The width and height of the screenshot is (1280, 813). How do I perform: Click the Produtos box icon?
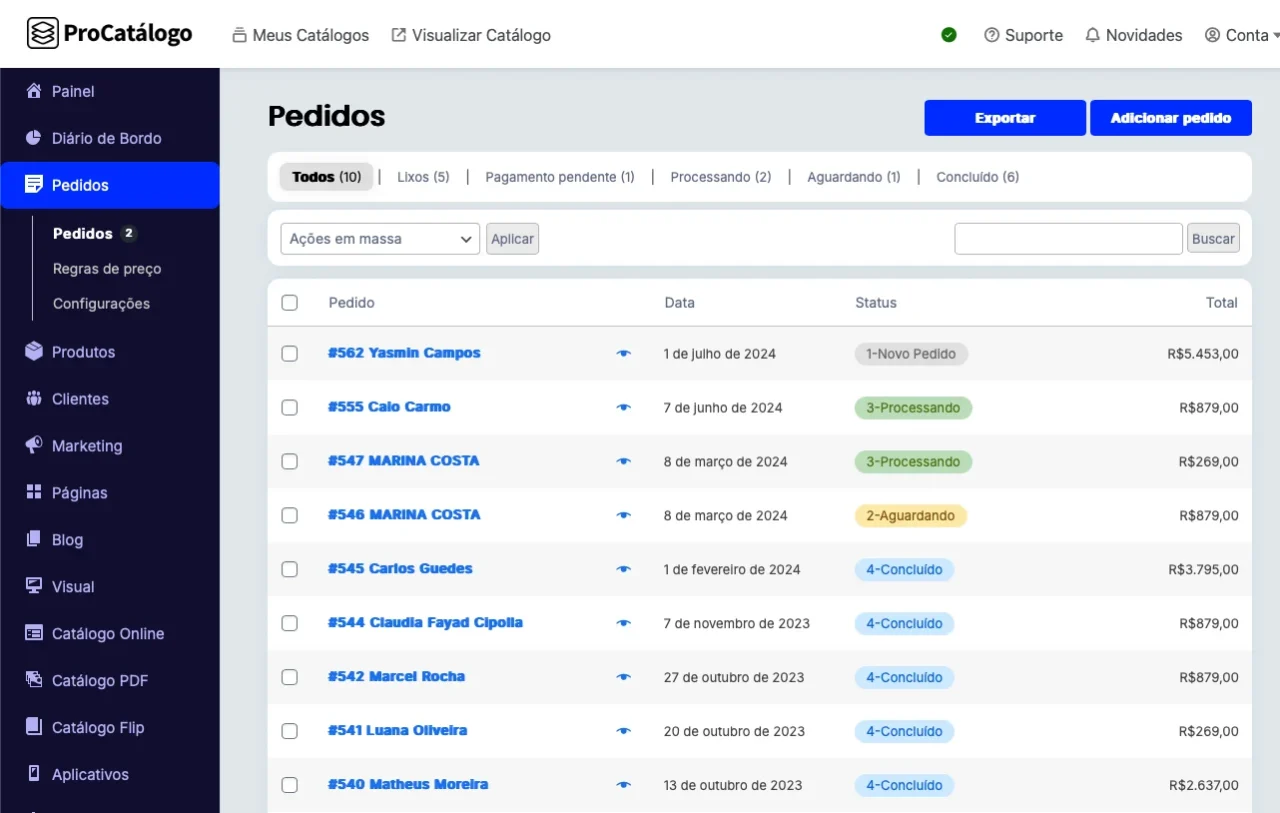pos(34,352)
